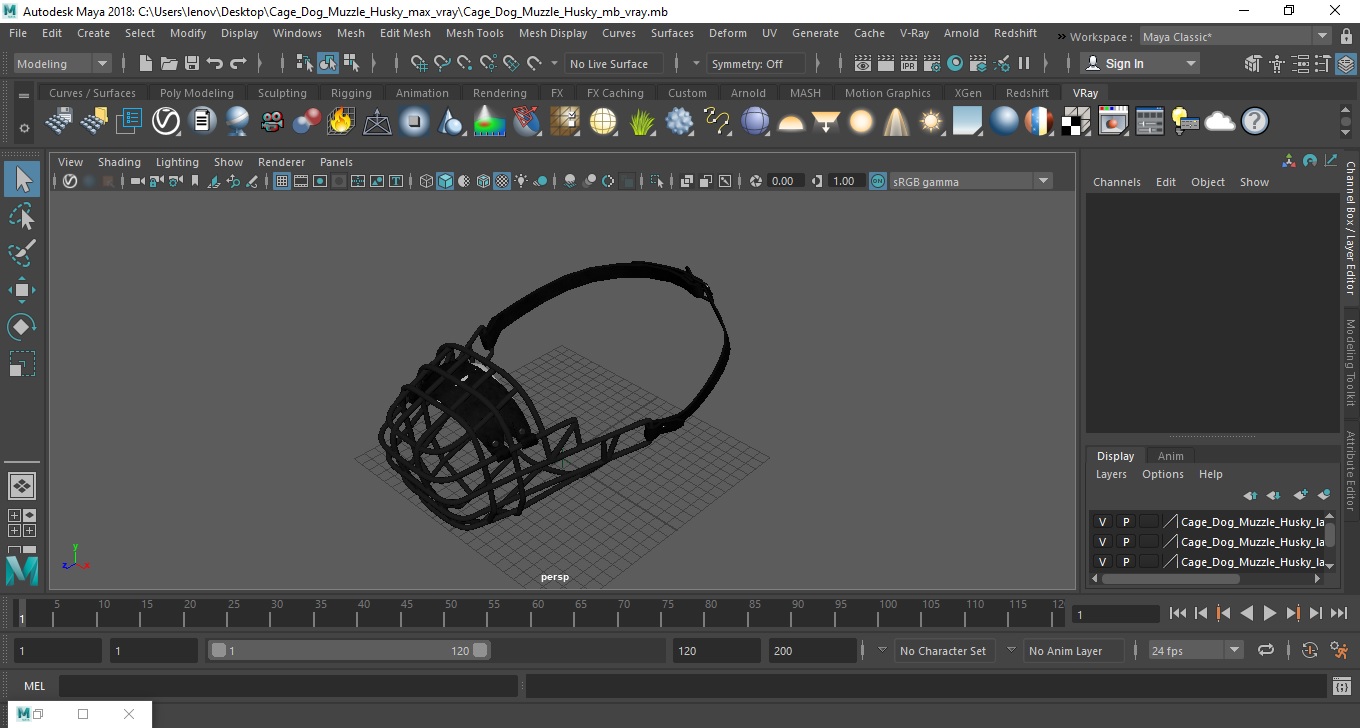Click the V-Ray light lister bulb icon

1184,122
